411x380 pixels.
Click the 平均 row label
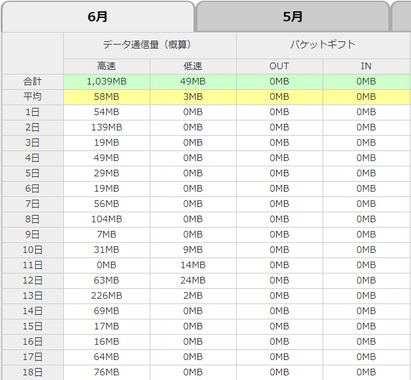tap(33, 97)
